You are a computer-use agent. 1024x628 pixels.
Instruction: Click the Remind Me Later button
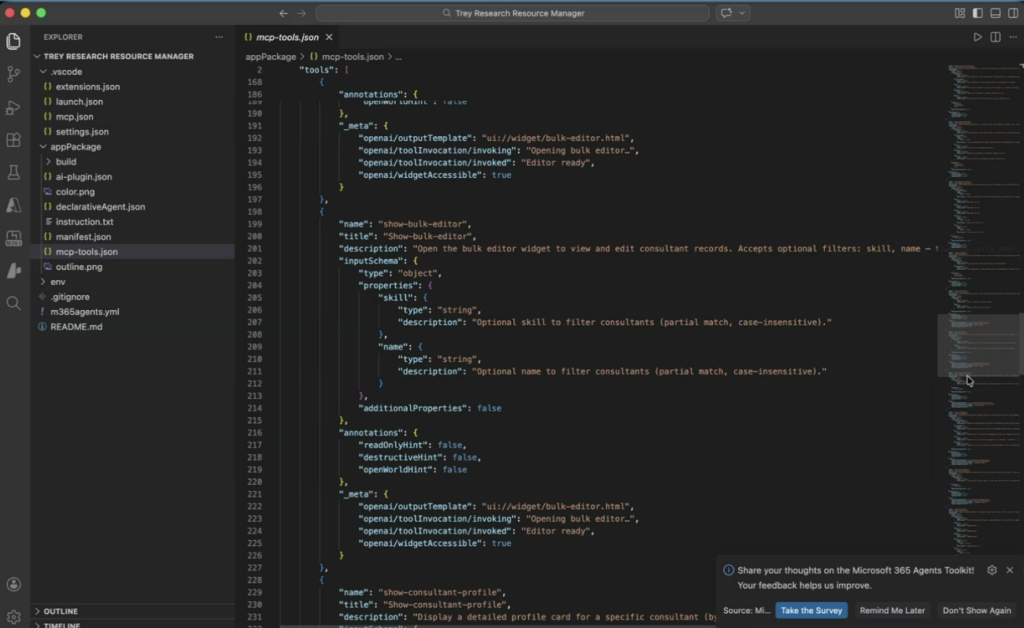point(892,610)
